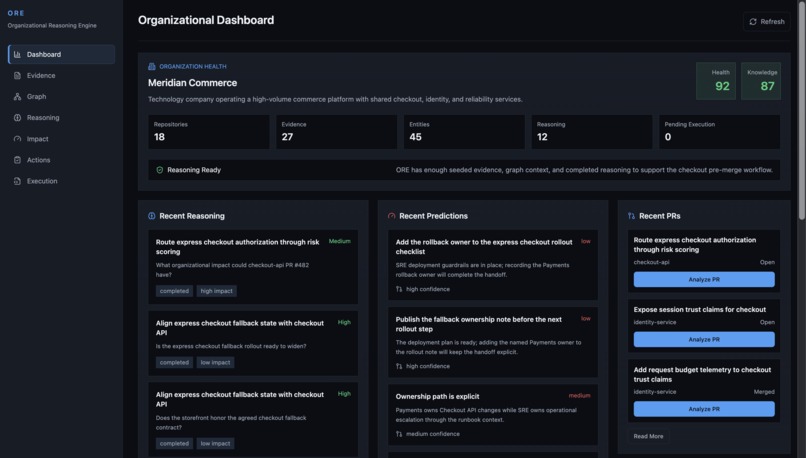Click the Recent Predictions gauge icon
The height and width of the screenshot is (458, 806).
392,216
